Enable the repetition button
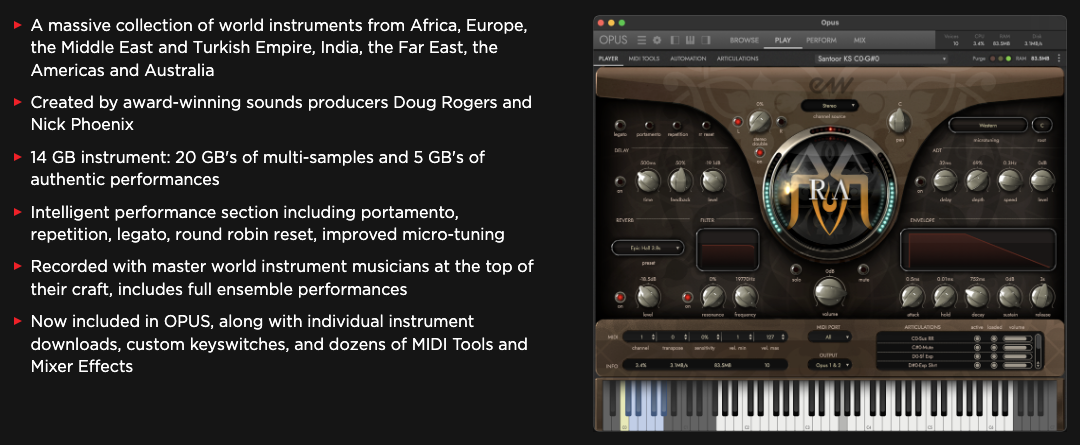1080x445 pixels. tap(677, 125)
